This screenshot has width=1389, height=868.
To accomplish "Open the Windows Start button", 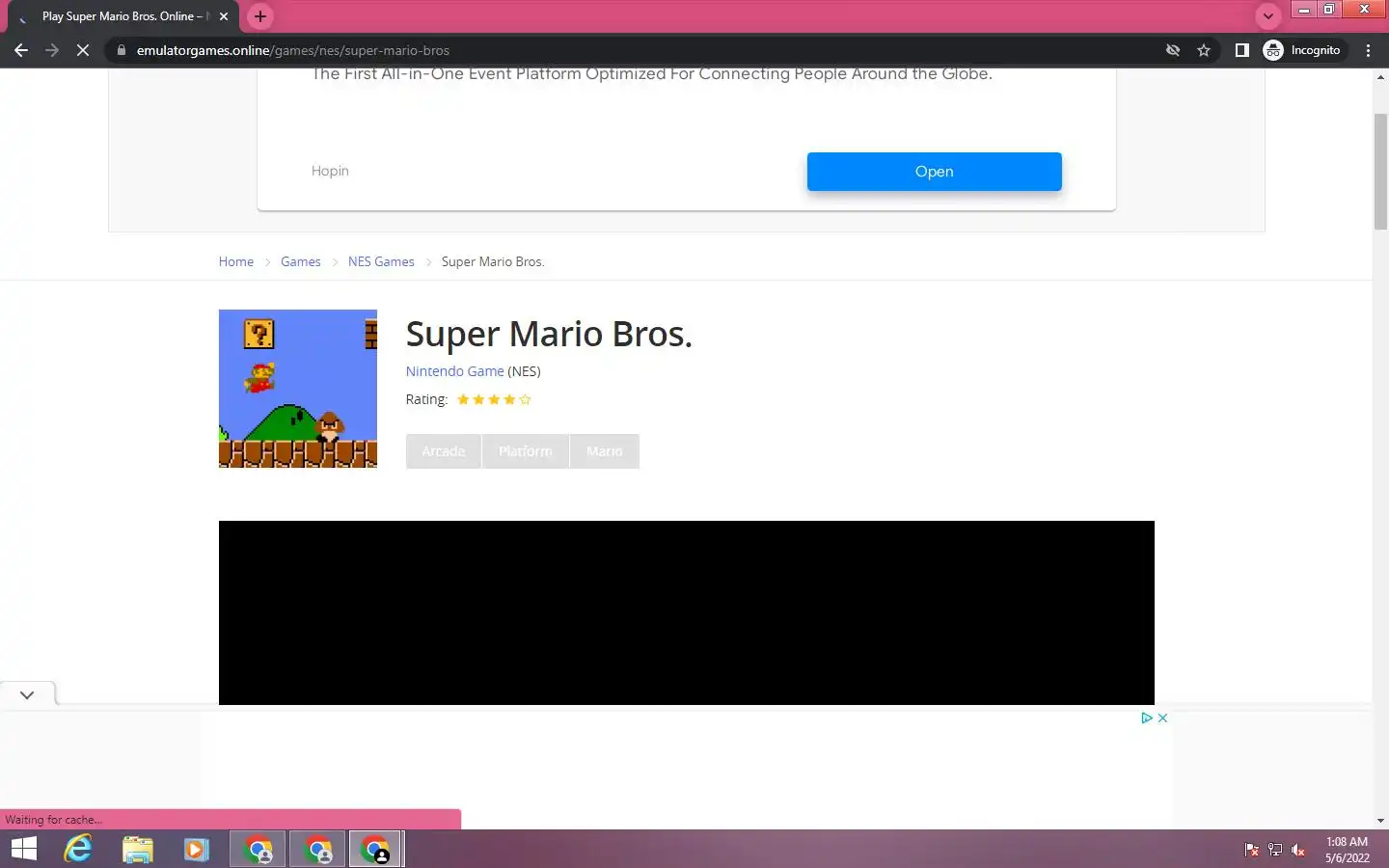I will pos(23,849).
